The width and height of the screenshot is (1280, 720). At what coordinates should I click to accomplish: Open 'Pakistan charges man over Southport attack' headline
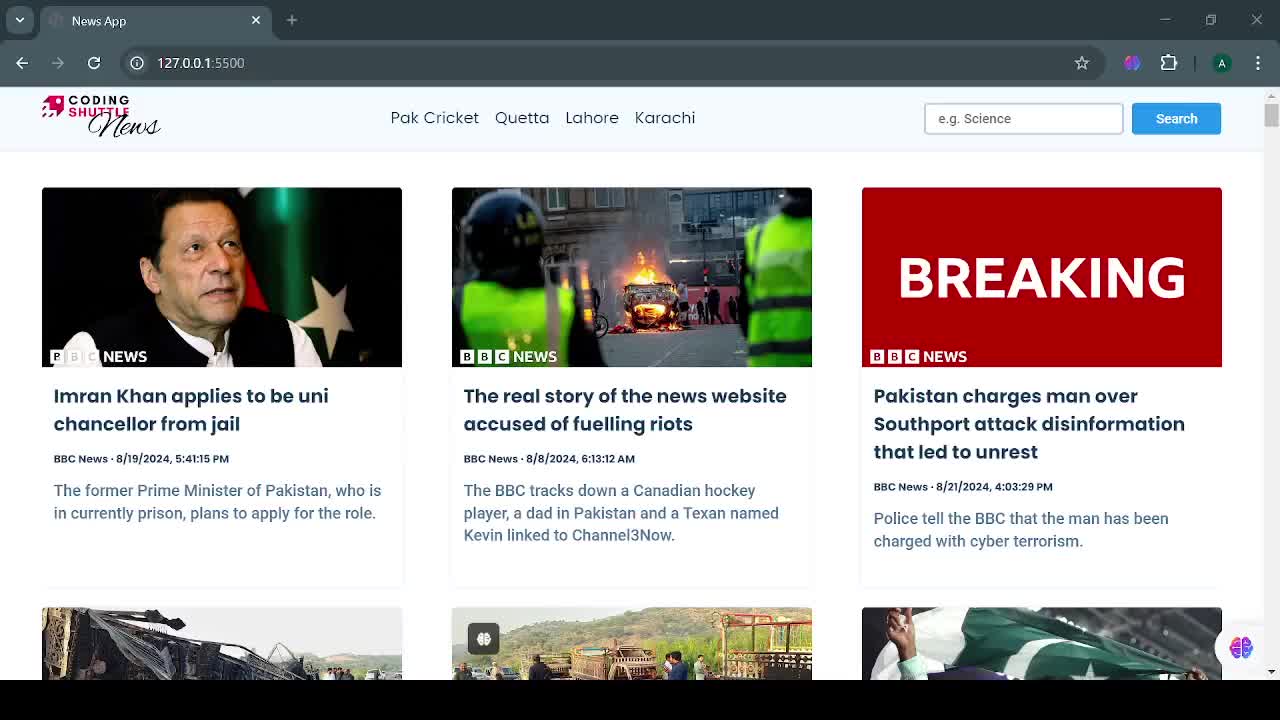click(x=1029, y=424)
